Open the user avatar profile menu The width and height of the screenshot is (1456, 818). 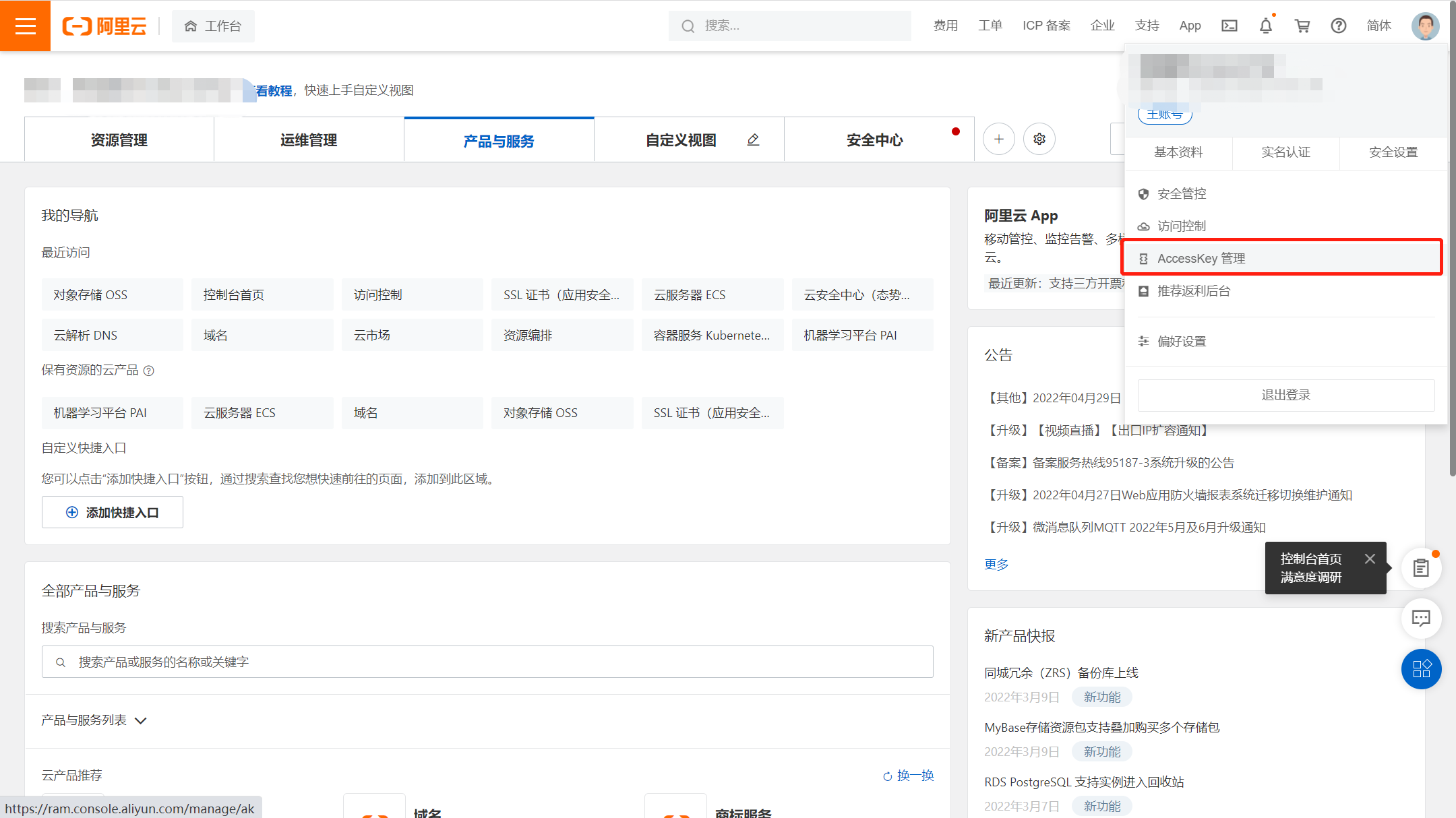pos(1425,26)
